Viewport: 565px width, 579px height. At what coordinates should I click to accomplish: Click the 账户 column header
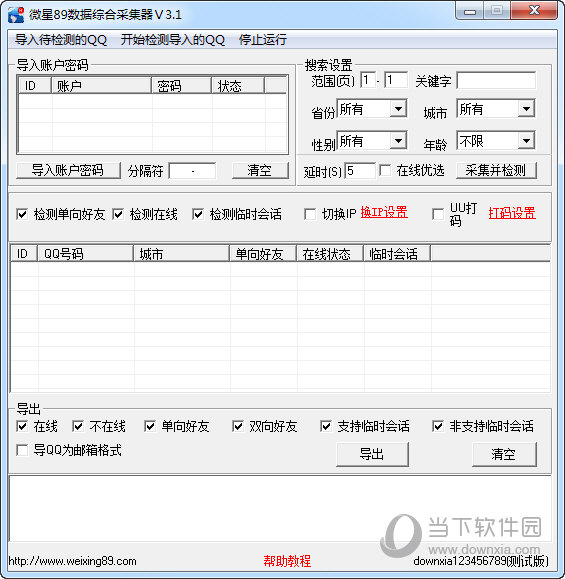(101, 86)
